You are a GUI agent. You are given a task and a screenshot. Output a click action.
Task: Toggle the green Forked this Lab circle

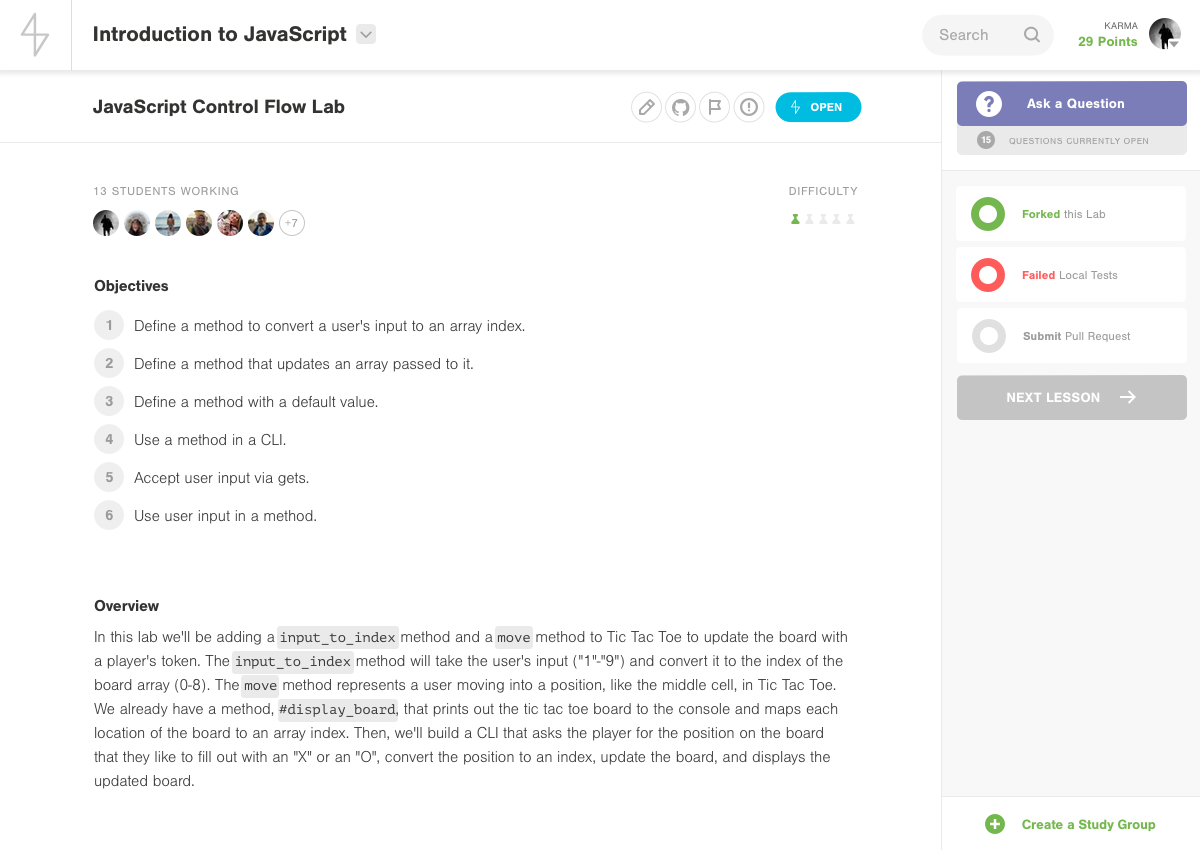pos(988,214)
